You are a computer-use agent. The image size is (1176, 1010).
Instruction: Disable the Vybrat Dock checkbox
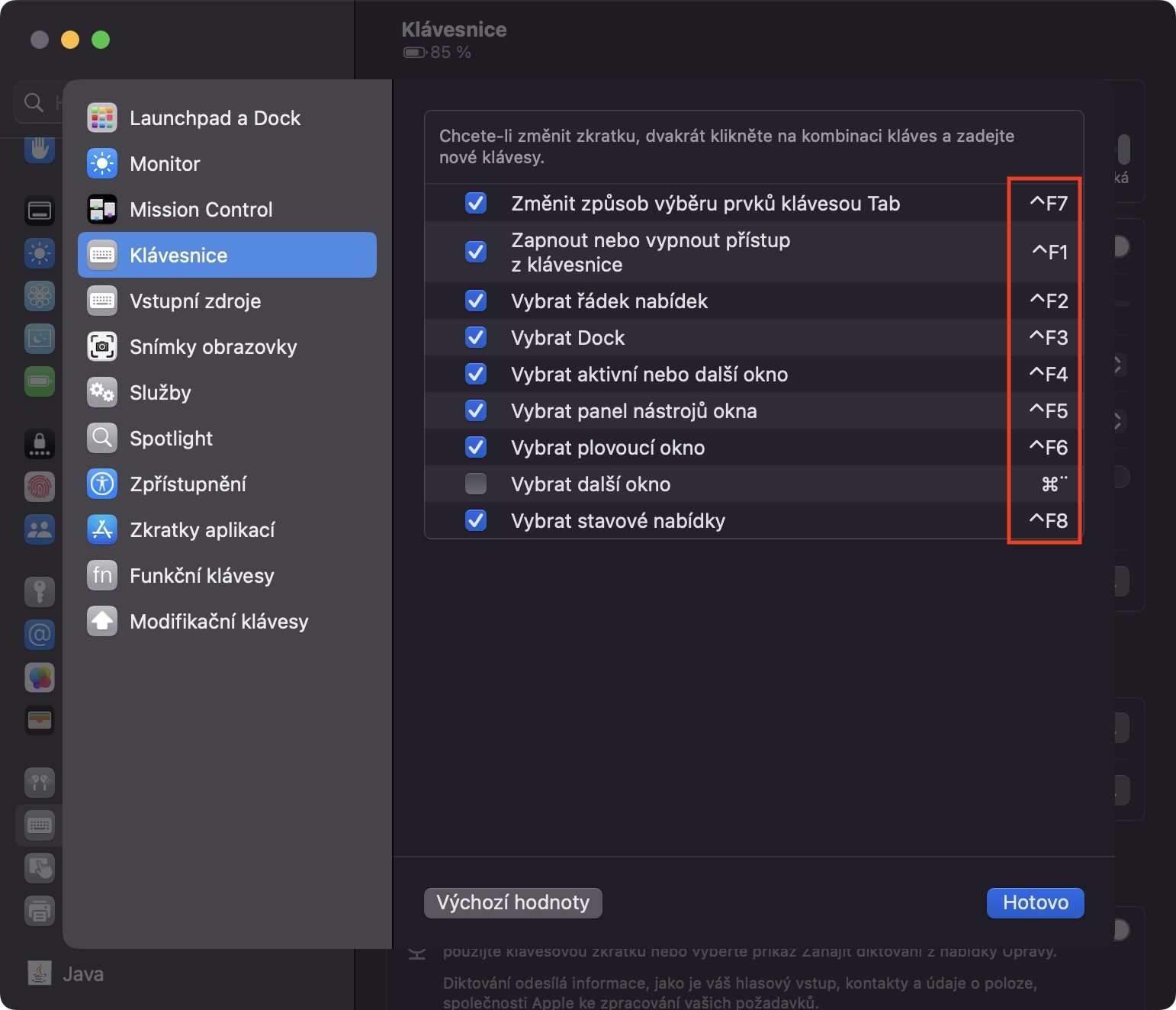point(476,338)
